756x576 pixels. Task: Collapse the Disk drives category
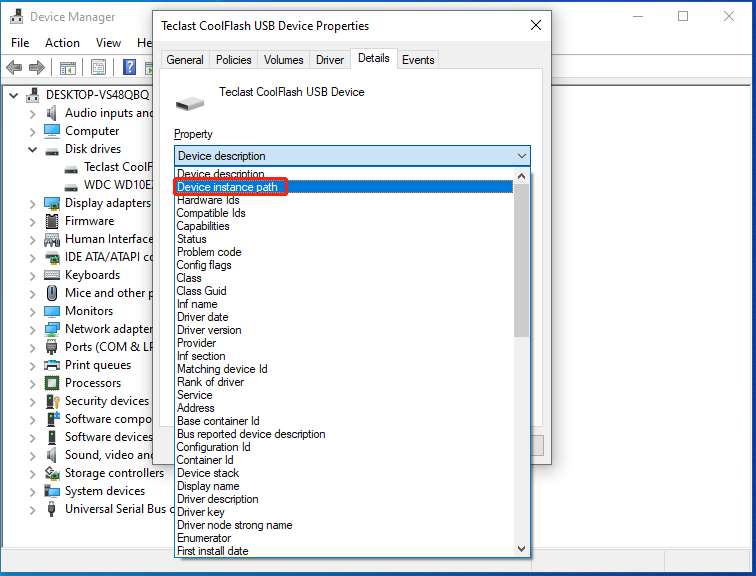(x=32, y=149)
